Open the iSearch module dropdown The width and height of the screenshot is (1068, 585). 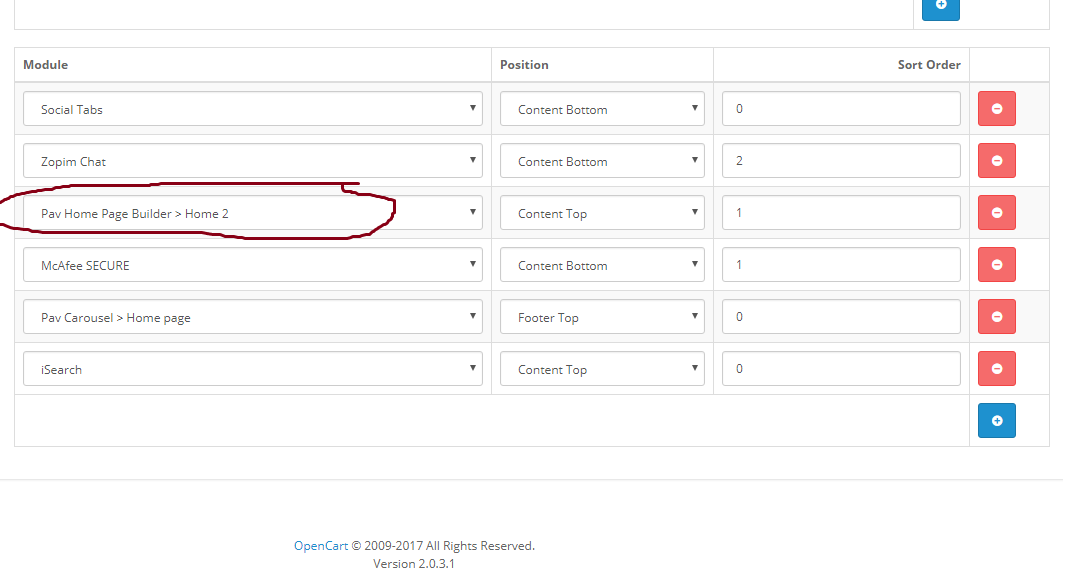(253, 368)
